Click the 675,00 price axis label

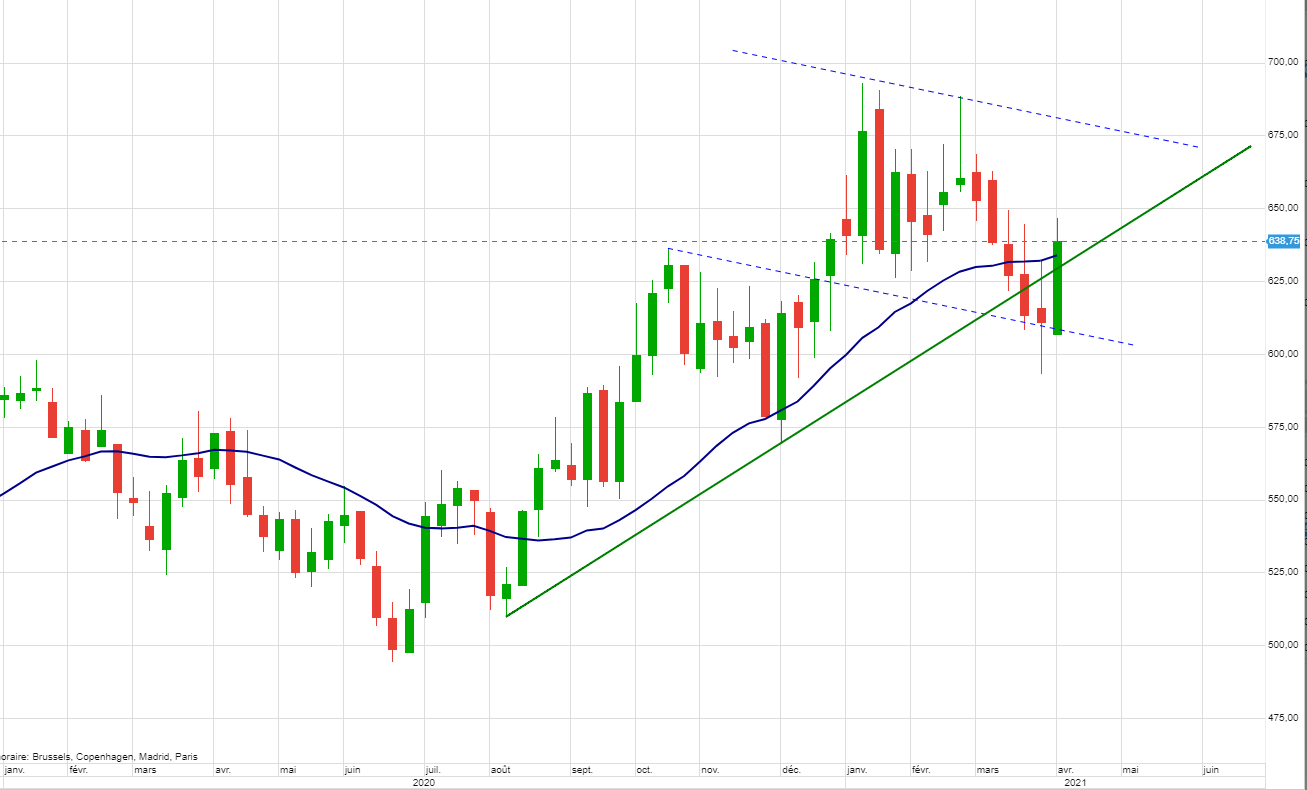pyautogui.click(x=1283, y=135)
